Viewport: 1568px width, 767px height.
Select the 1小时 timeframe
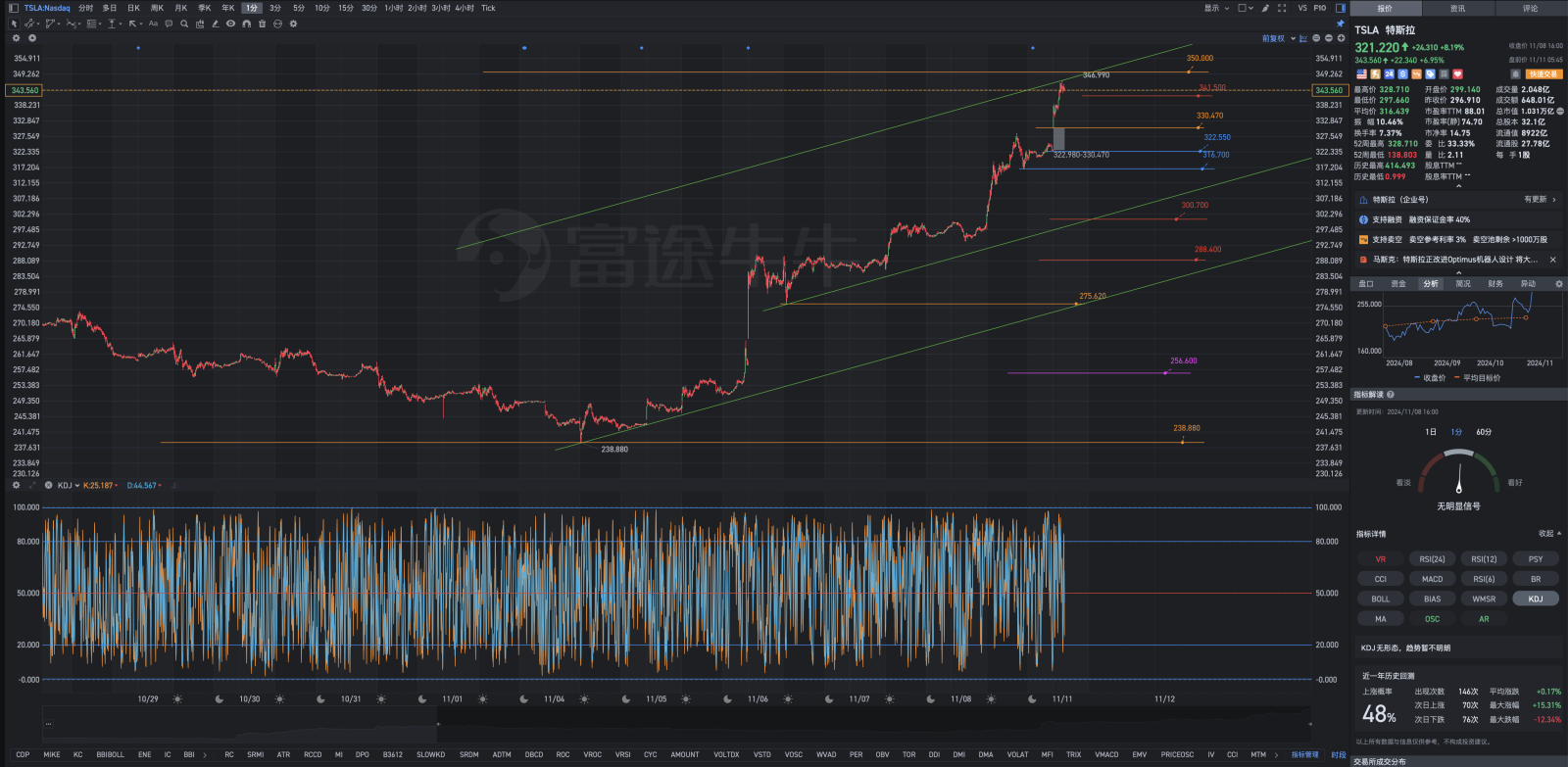(393, 8)
